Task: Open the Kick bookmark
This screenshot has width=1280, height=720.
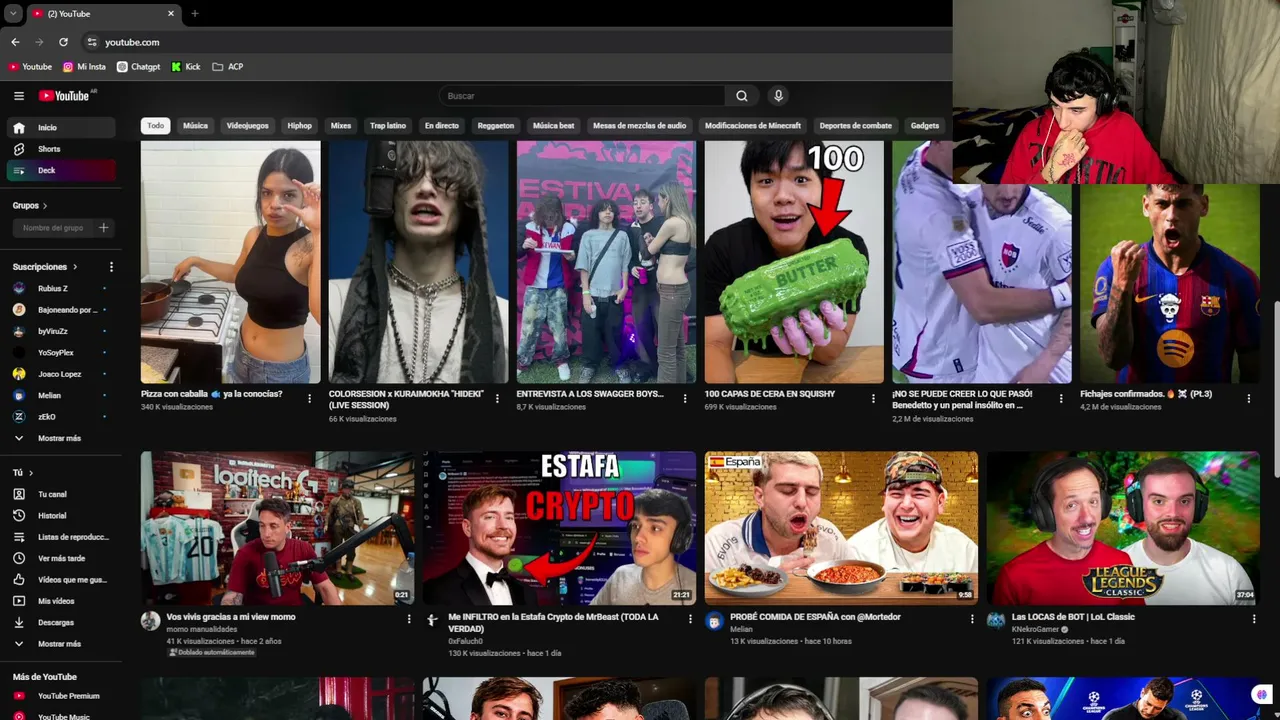Action: click(186, 67)
